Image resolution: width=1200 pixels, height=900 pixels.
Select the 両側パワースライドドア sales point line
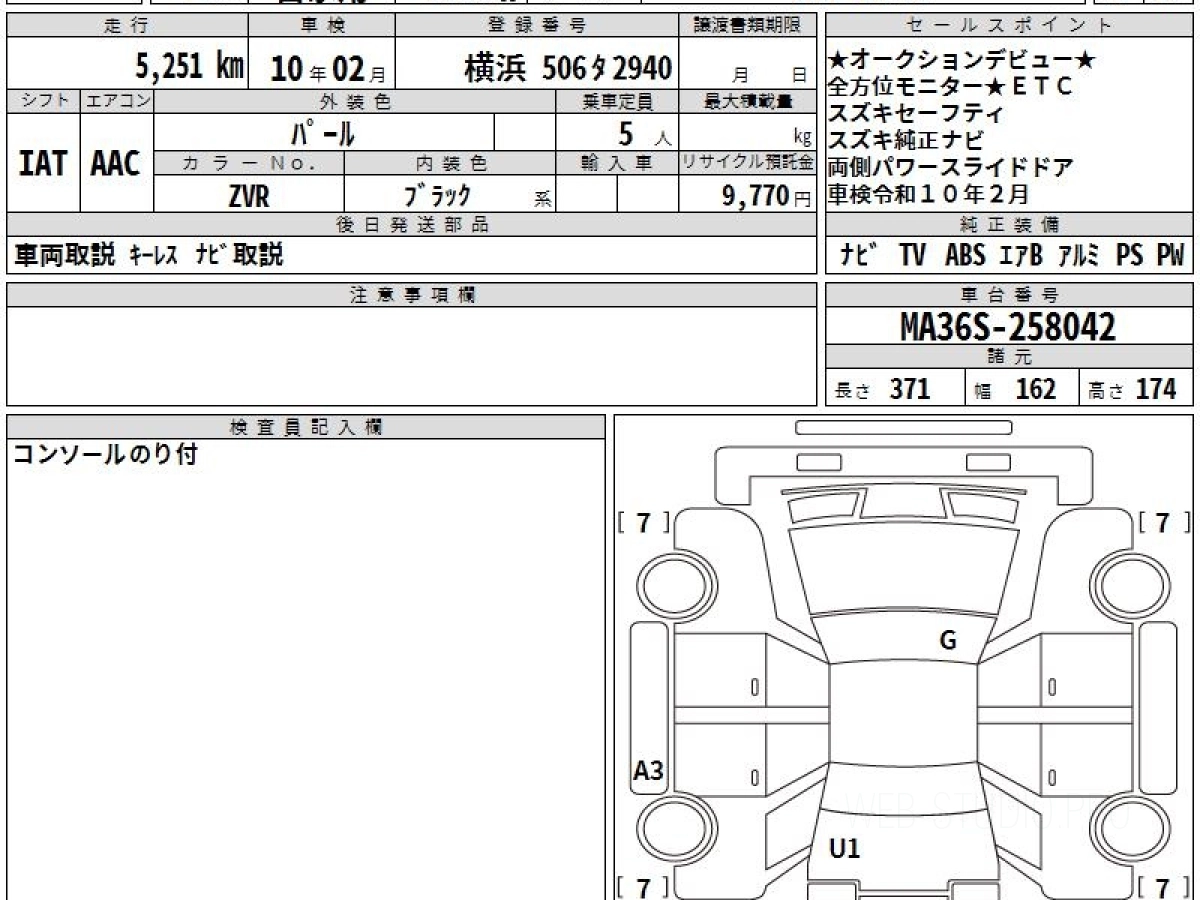click(950, 167)
